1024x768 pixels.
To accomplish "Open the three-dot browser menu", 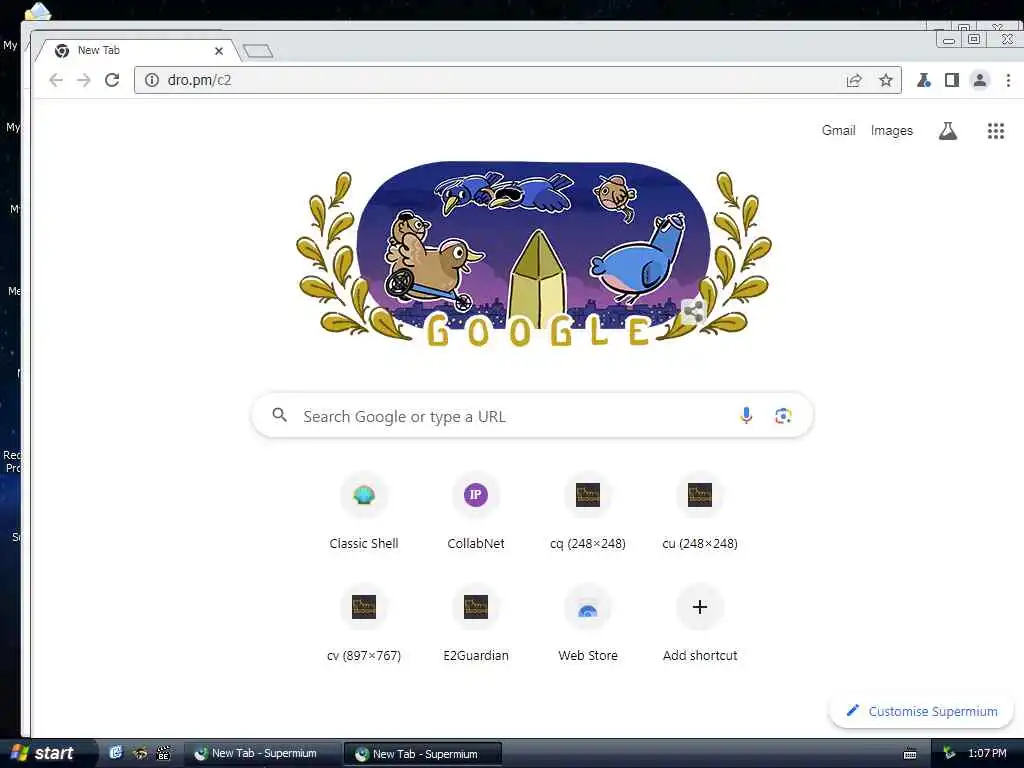I will point(1008,80).
